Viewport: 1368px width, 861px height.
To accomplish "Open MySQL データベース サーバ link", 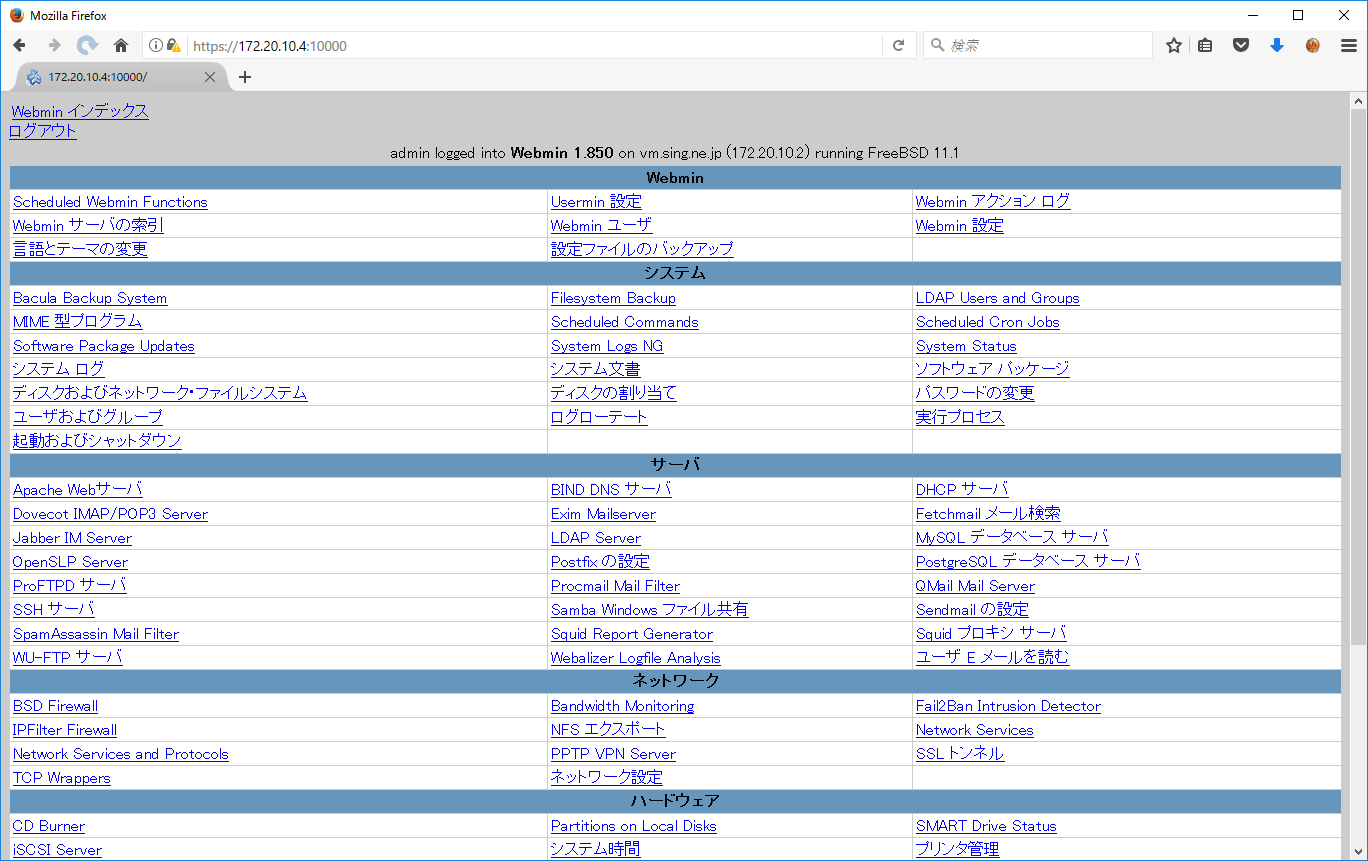I will 1012,538.
